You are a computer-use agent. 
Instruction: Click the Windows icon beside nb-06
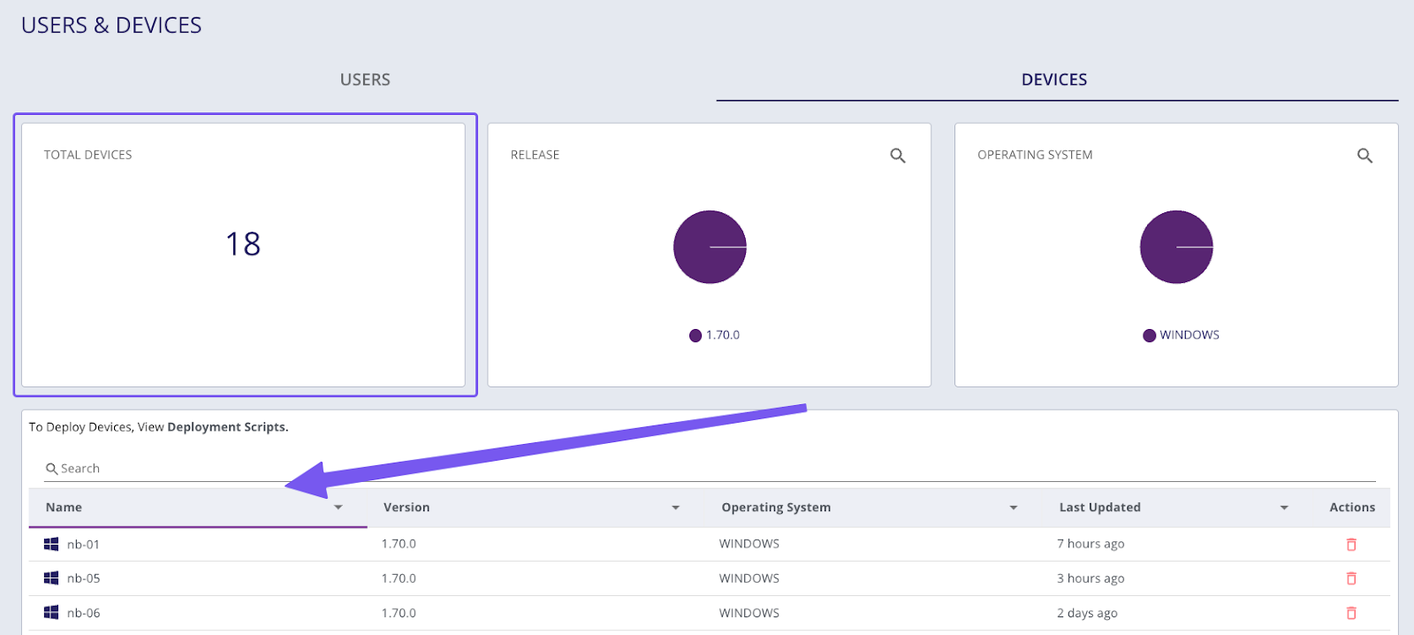pos(51,612)
